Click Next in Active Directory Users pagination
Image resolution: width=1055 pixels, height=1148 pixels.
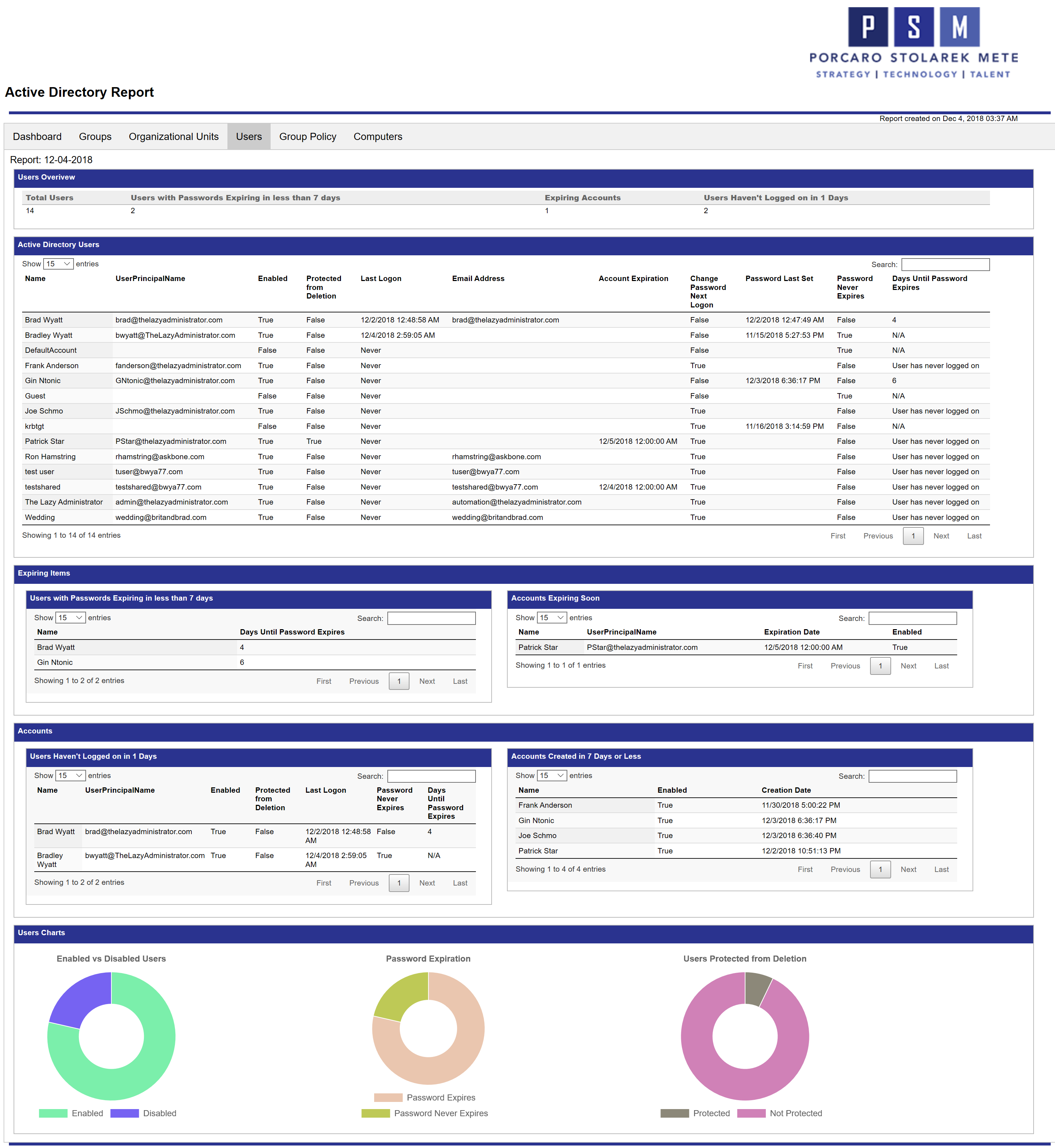tap(941, 536)
